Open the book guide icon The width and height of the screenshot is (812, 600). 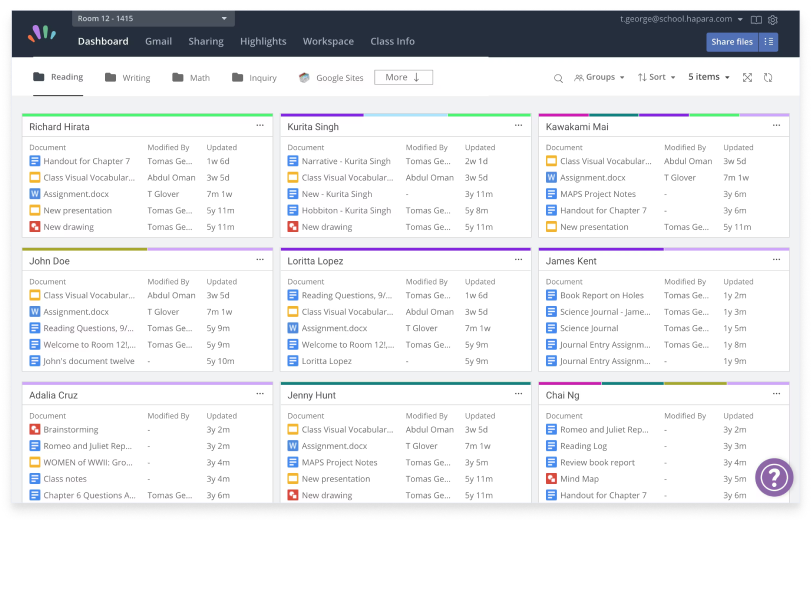point(756,20)
